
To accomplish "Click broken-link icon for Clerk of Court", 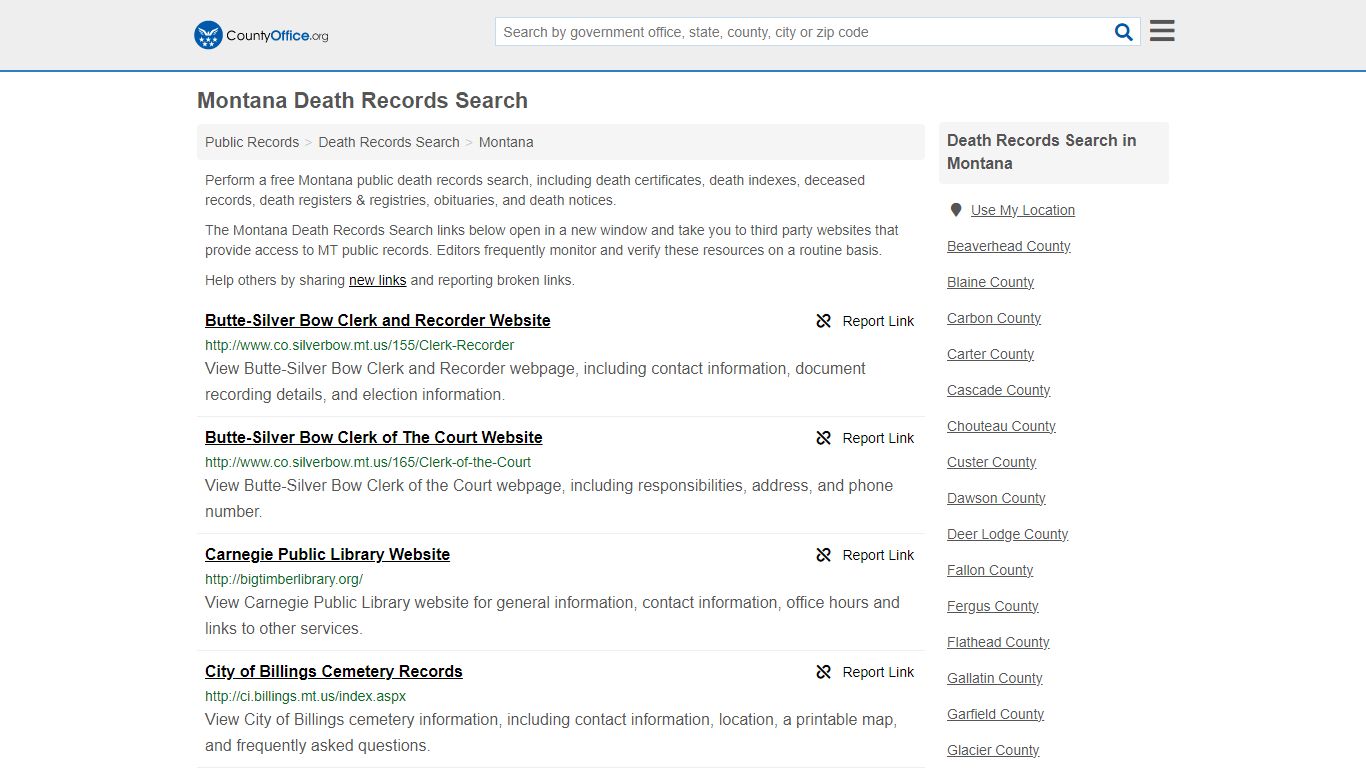I will pos(824,438).
